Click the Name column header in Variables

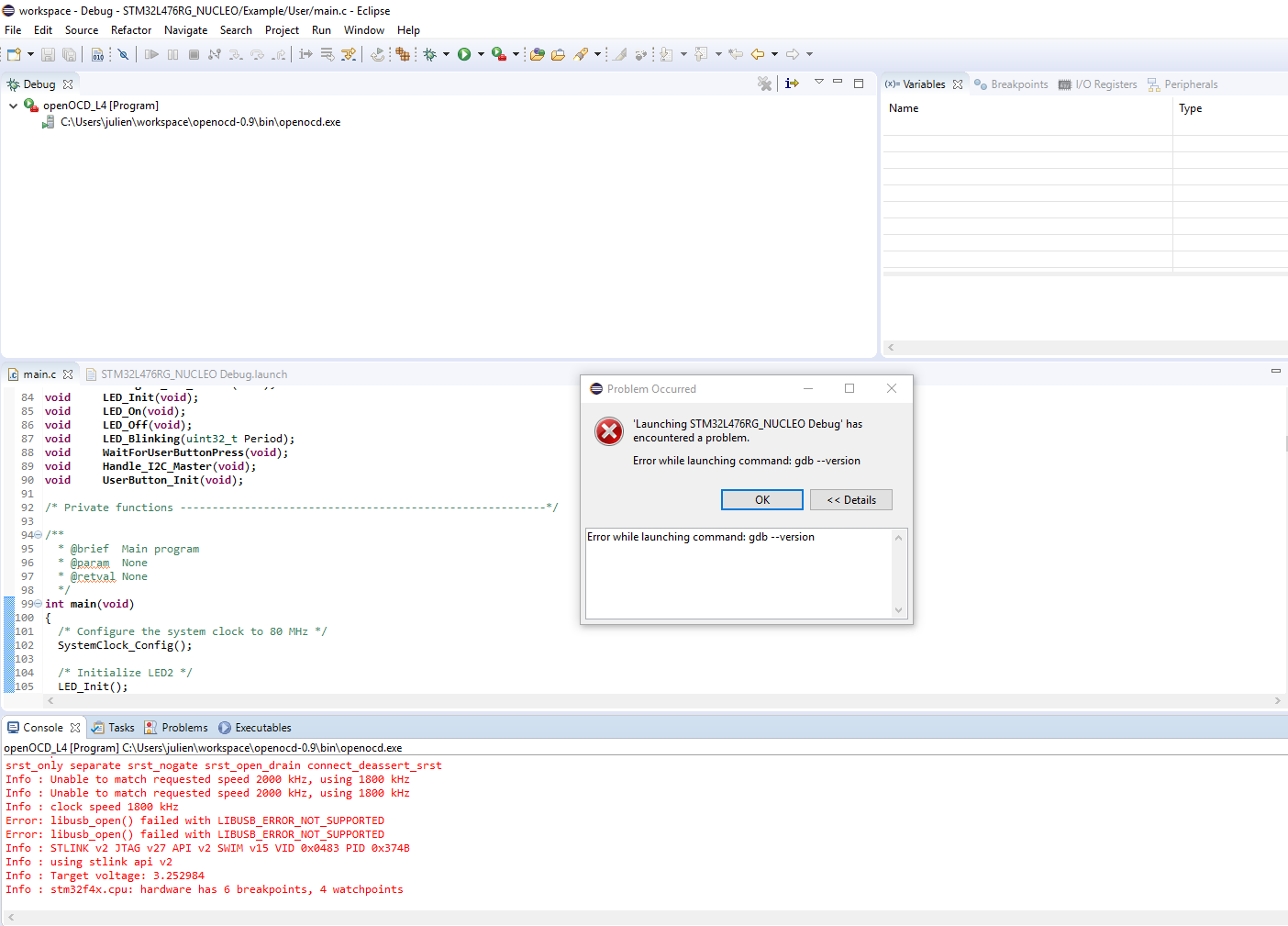(1027, 108)
